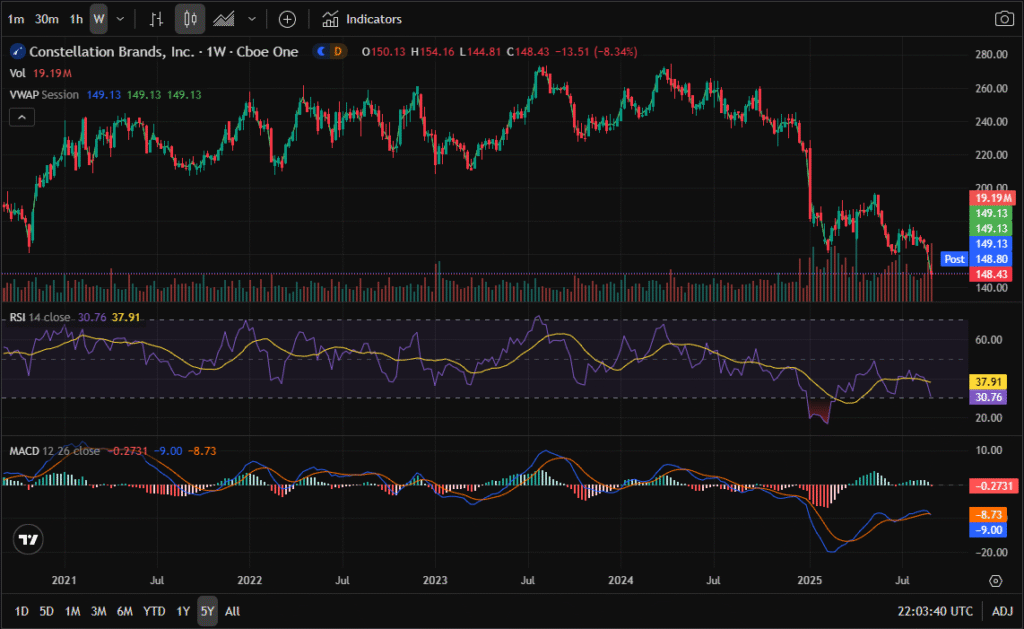This screenshot has height=629, width=1024.
Task: Select the 1Y date range tab
Action: pos(183,611)
